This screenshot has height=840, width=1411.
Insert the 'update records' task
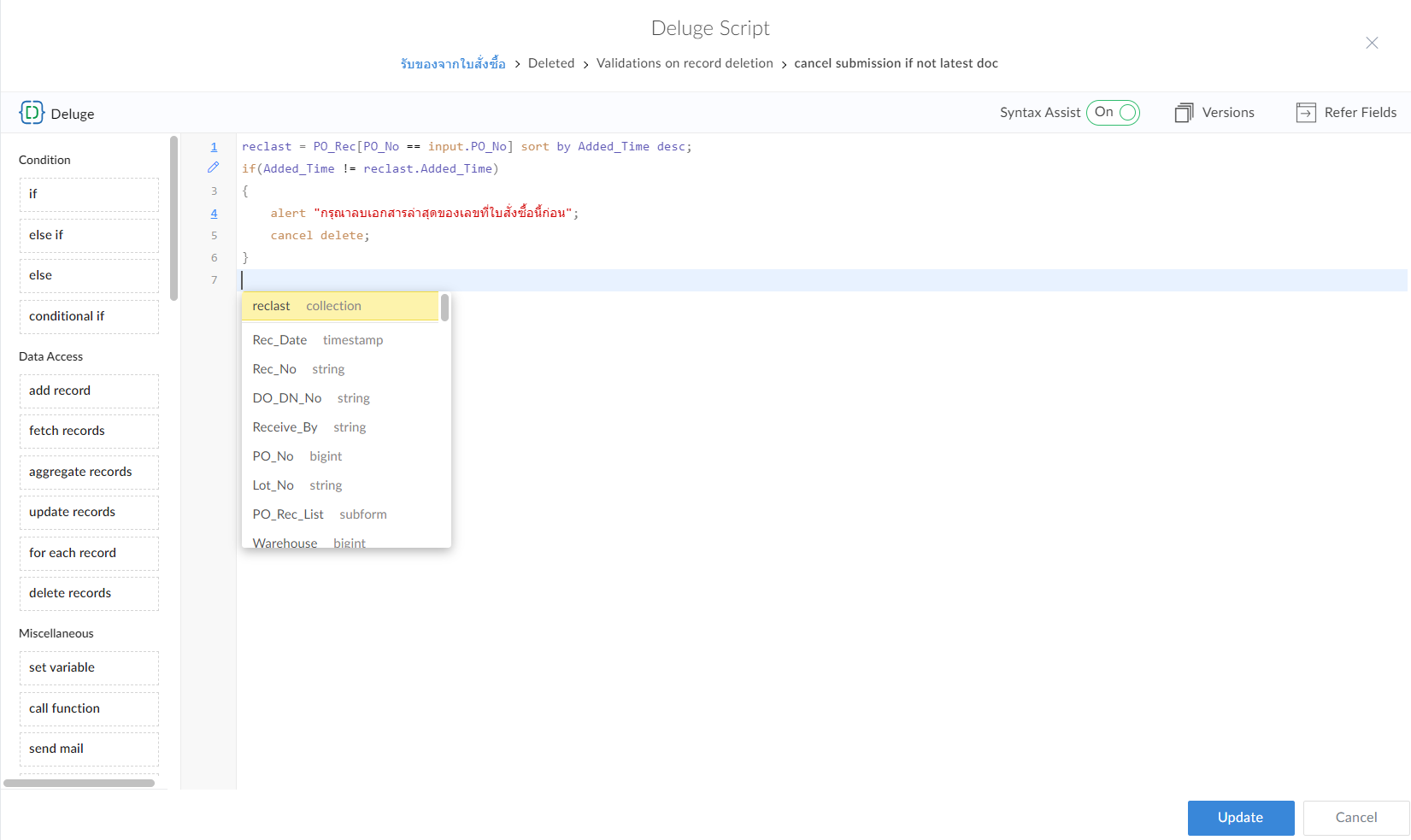pos(89,512)
